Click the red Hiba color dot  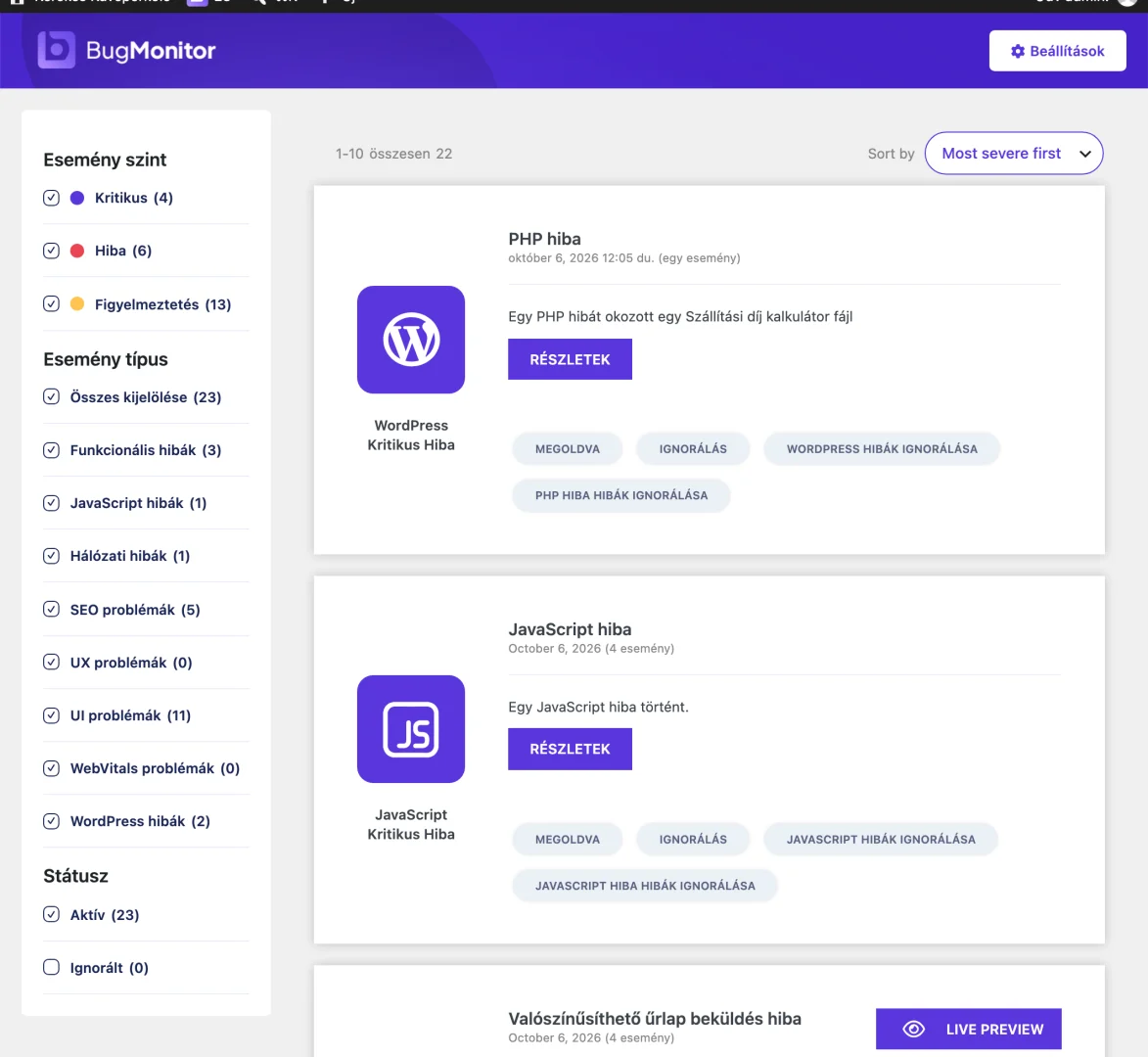pos(77,251)
